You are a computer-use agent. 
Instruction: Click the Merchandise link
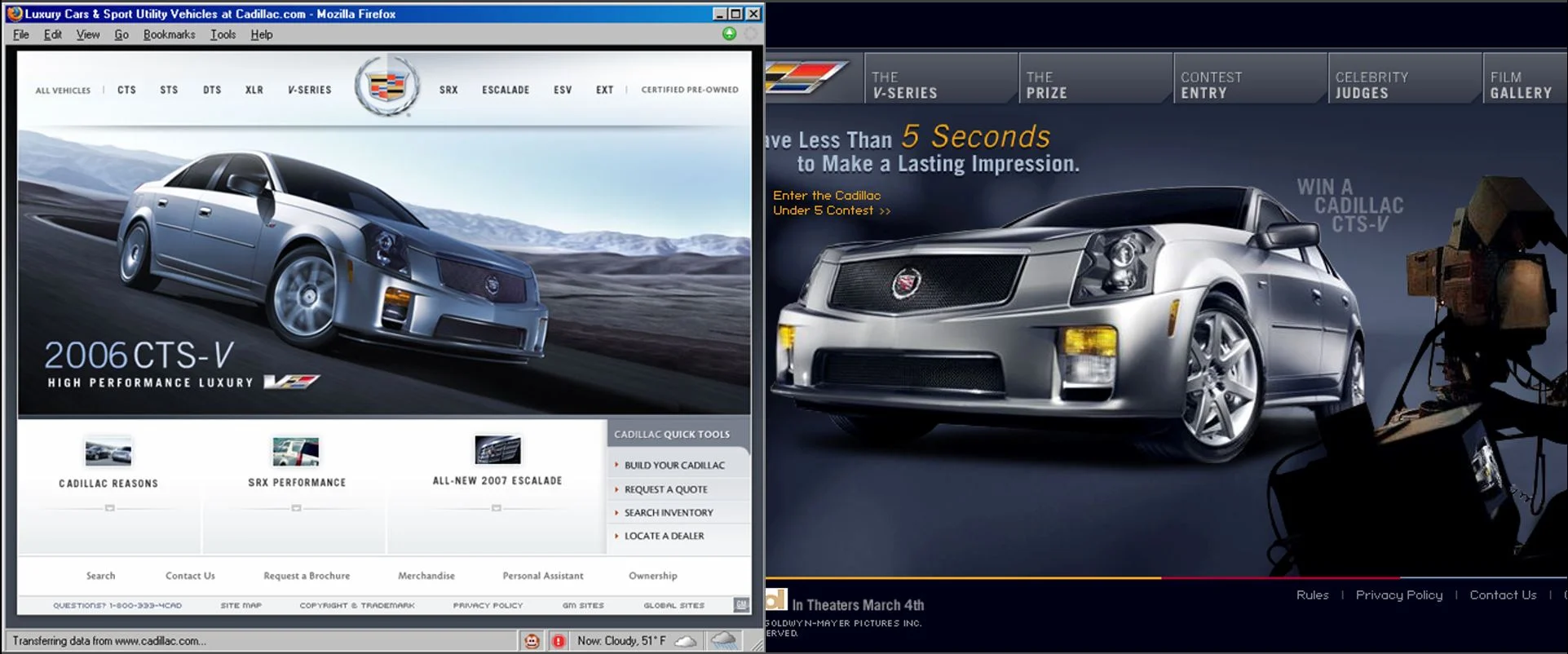[426, 576]
